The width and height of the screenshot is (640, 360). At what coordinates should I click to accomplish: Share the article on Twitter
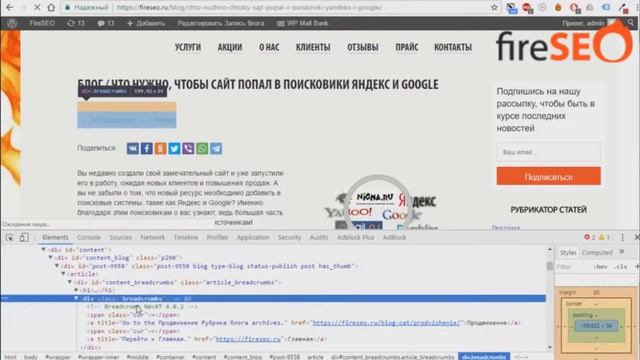click(174, 149)
